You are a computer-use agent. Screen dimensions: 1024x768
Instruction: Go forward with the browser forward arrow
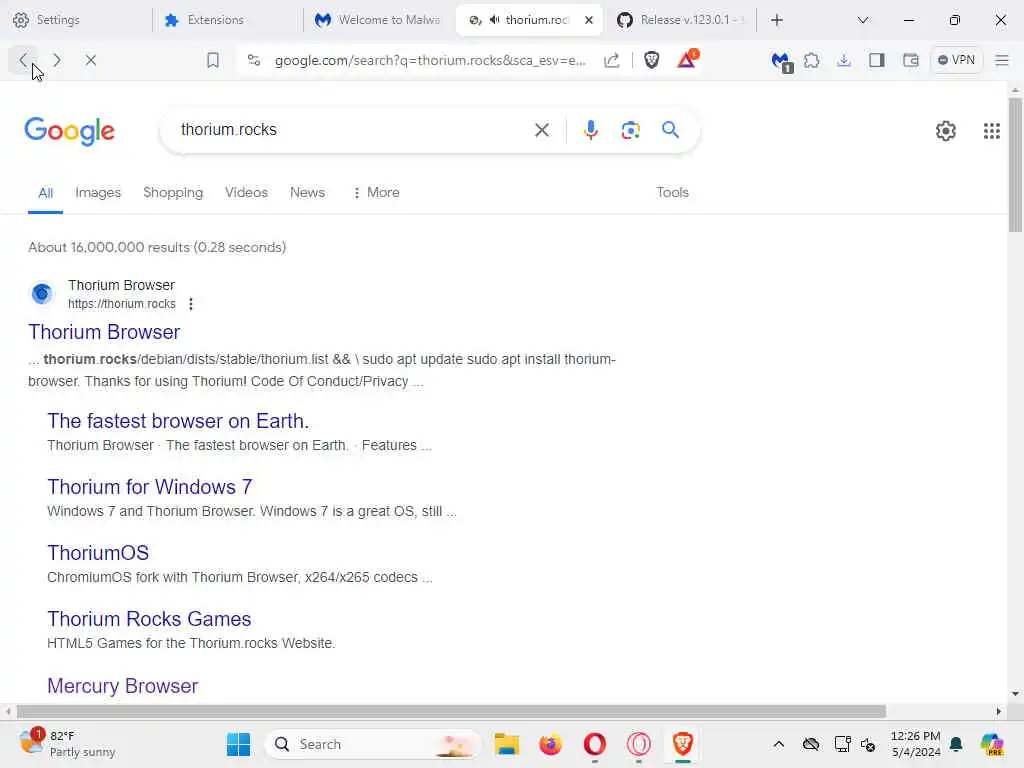pyautogui.click(x=57, y=60)
